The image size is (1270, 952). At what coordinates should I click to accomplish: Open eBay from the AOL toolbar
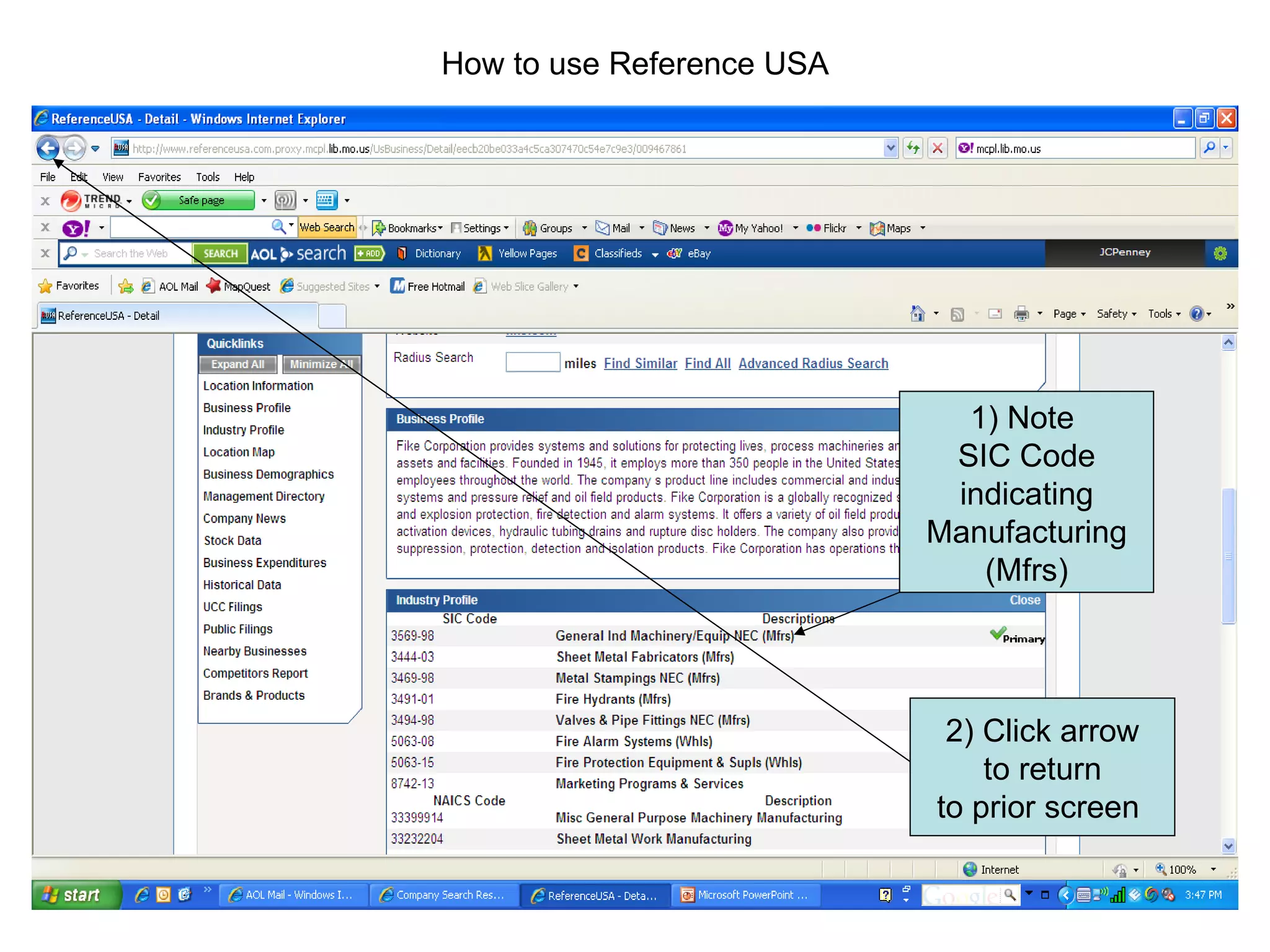coord(689,253)
